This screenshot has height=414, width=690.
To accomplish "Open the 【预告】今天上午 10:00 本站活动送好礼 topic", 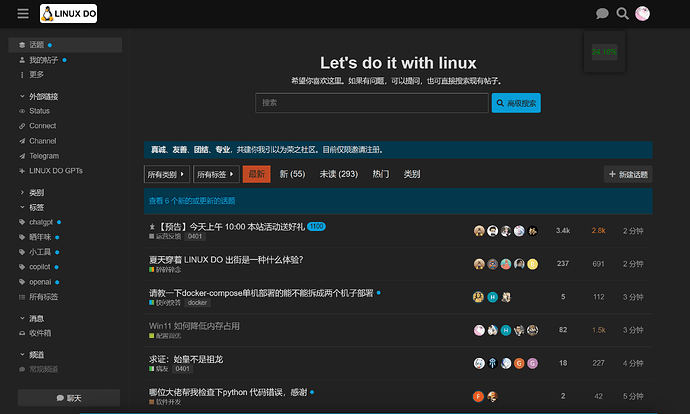I will point(231,227).
